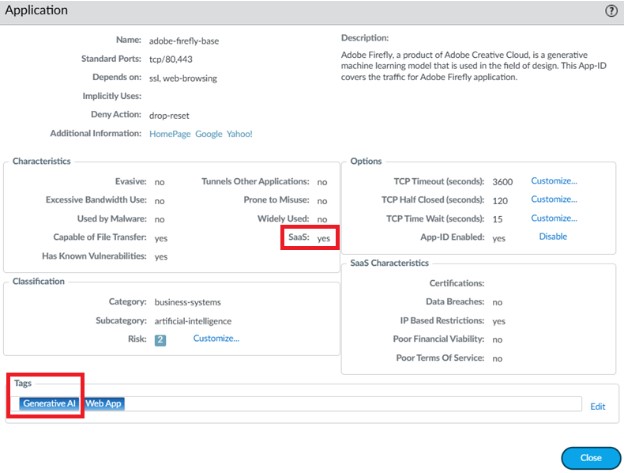This screenshot has height=473, width=625.
Task: Open the Google additional information link
Action: [208, 134]
